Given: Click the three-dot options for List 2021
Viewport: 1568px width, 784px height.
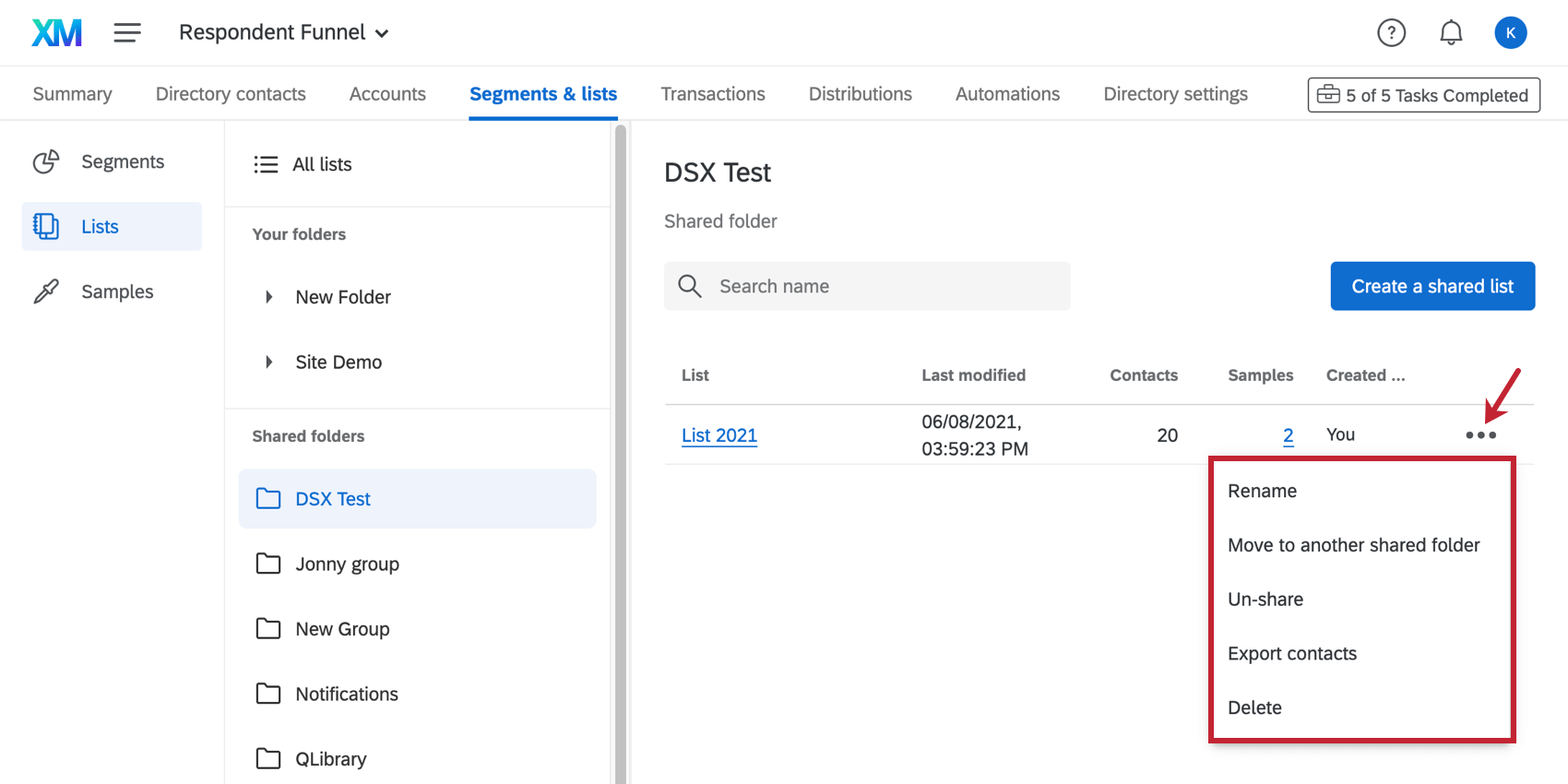Looking at the screenshot, I should [1480, 435].
